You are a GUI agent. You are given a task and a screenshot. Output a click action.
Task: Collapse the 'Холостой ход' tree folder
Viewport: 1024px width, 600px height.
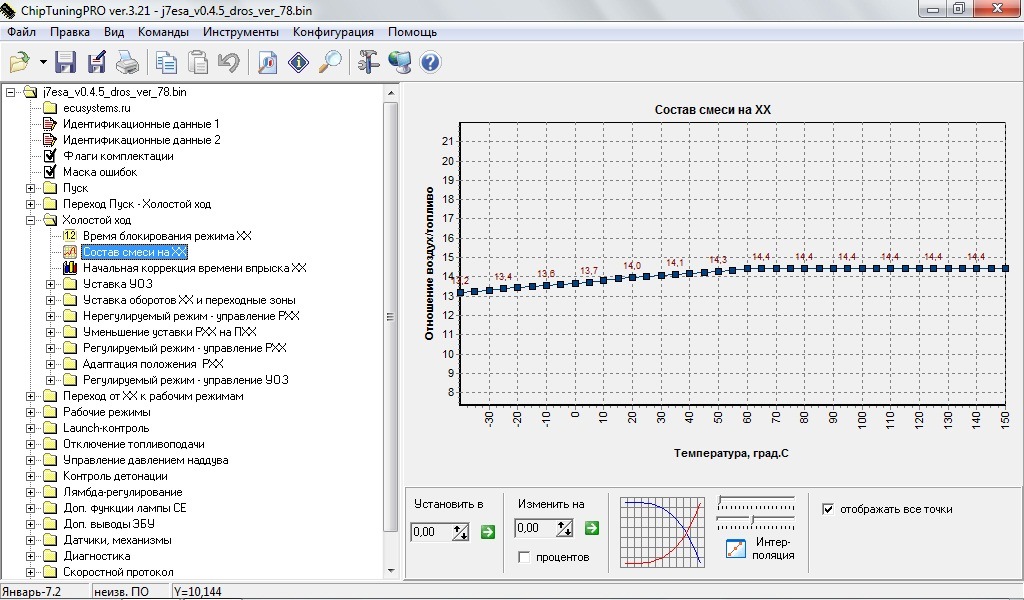31,220
